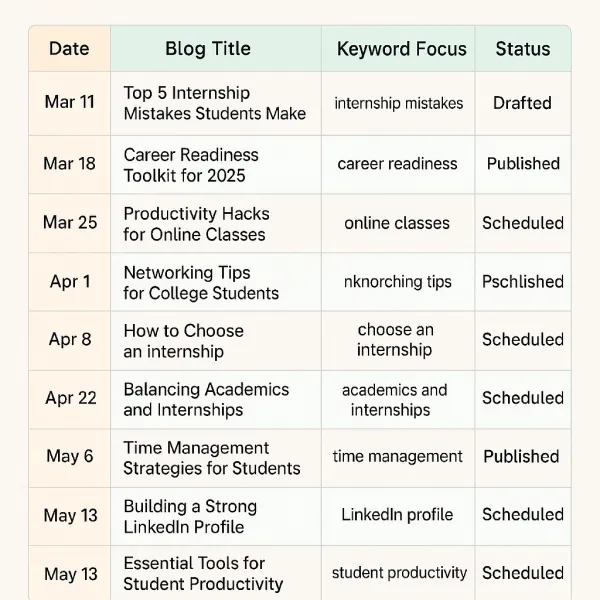Select the Apr 8 date cell
This screenshot has width=600, height=600.
pyautogui.click(x=70, y=339)
